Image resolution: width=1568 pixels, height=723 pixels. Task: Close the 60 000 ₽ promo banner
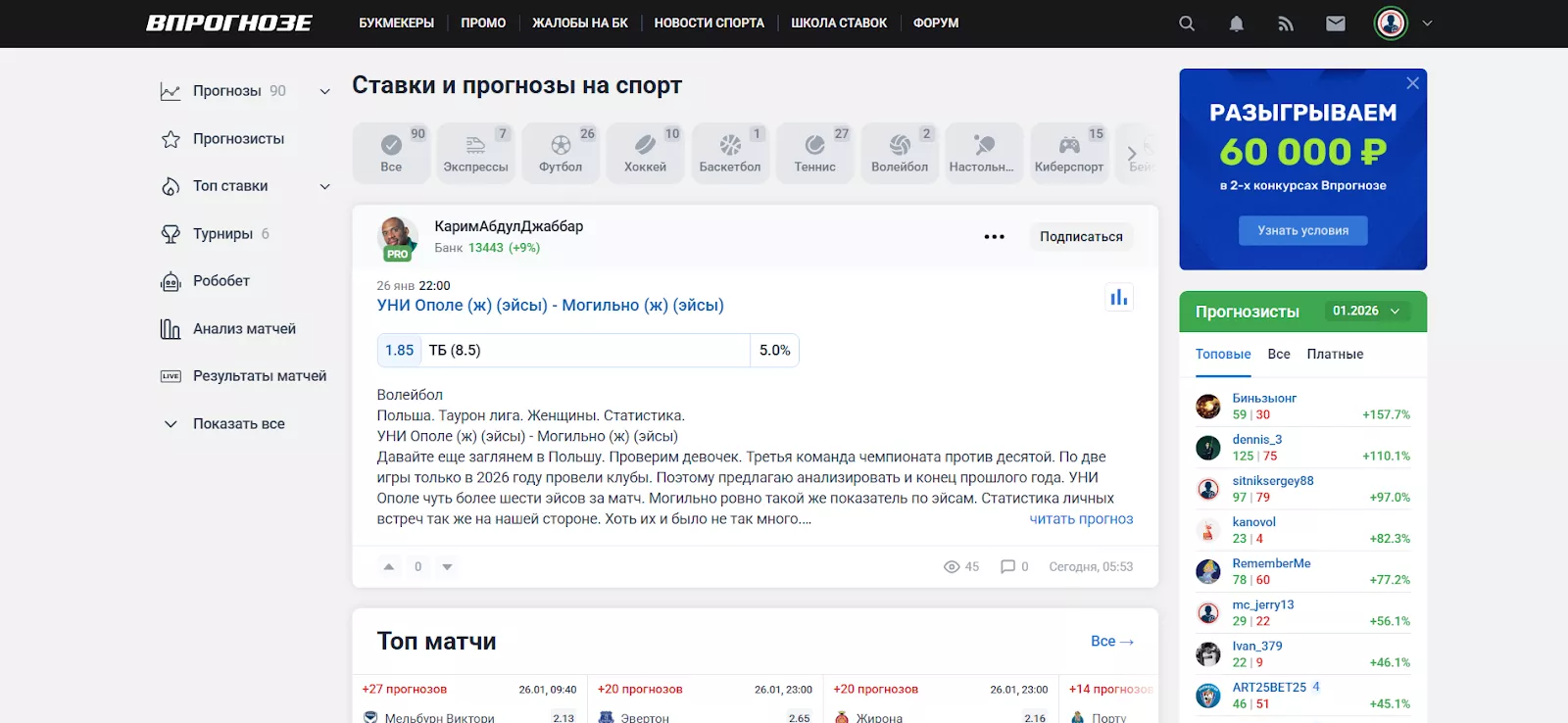(x=1412, y=83)
